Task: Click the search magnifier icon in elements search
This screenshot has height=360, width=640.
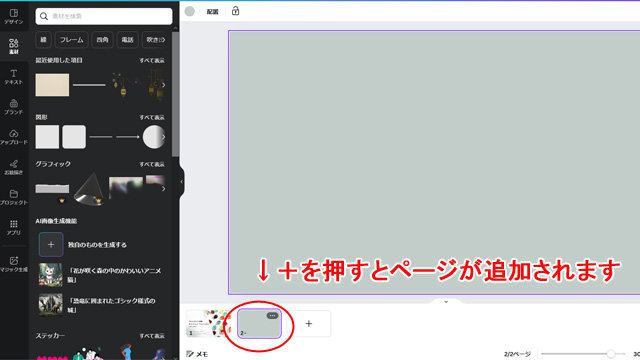Action: point(44,16)
